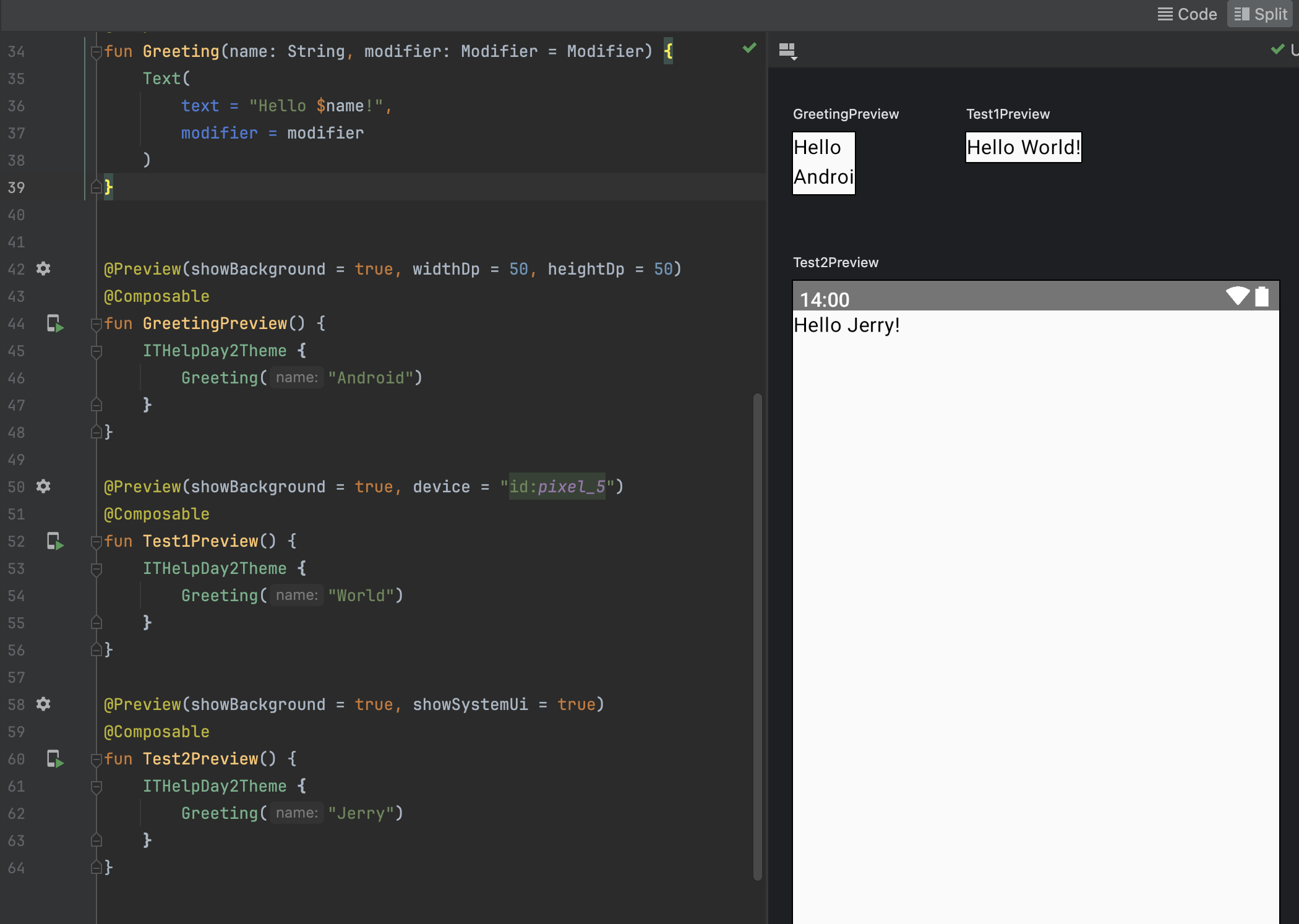Select the GreetingPreview rendered preview
This screenshot has width=1299, height=924.
pos(823,163)
